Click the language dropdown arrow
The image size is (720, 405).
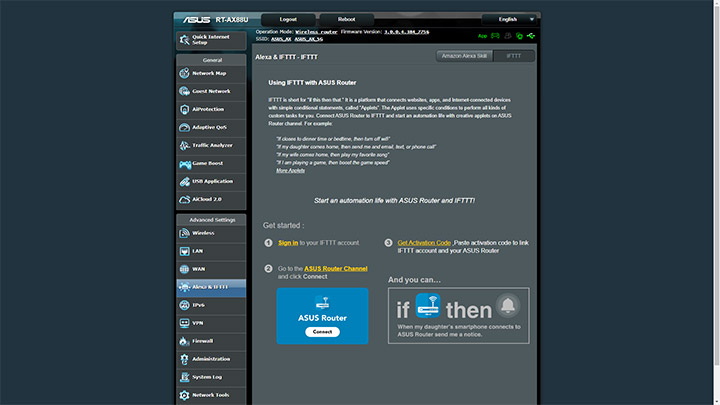tap(532, 19)
